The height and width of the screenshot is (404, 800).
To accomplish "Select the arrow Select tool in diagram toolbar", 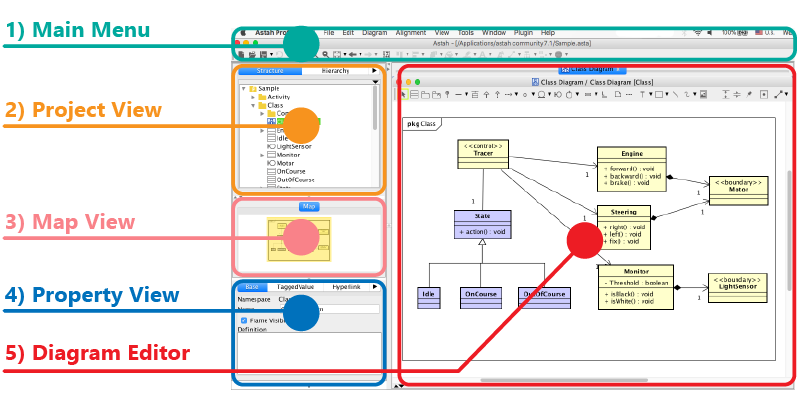I will coord(404,94).
